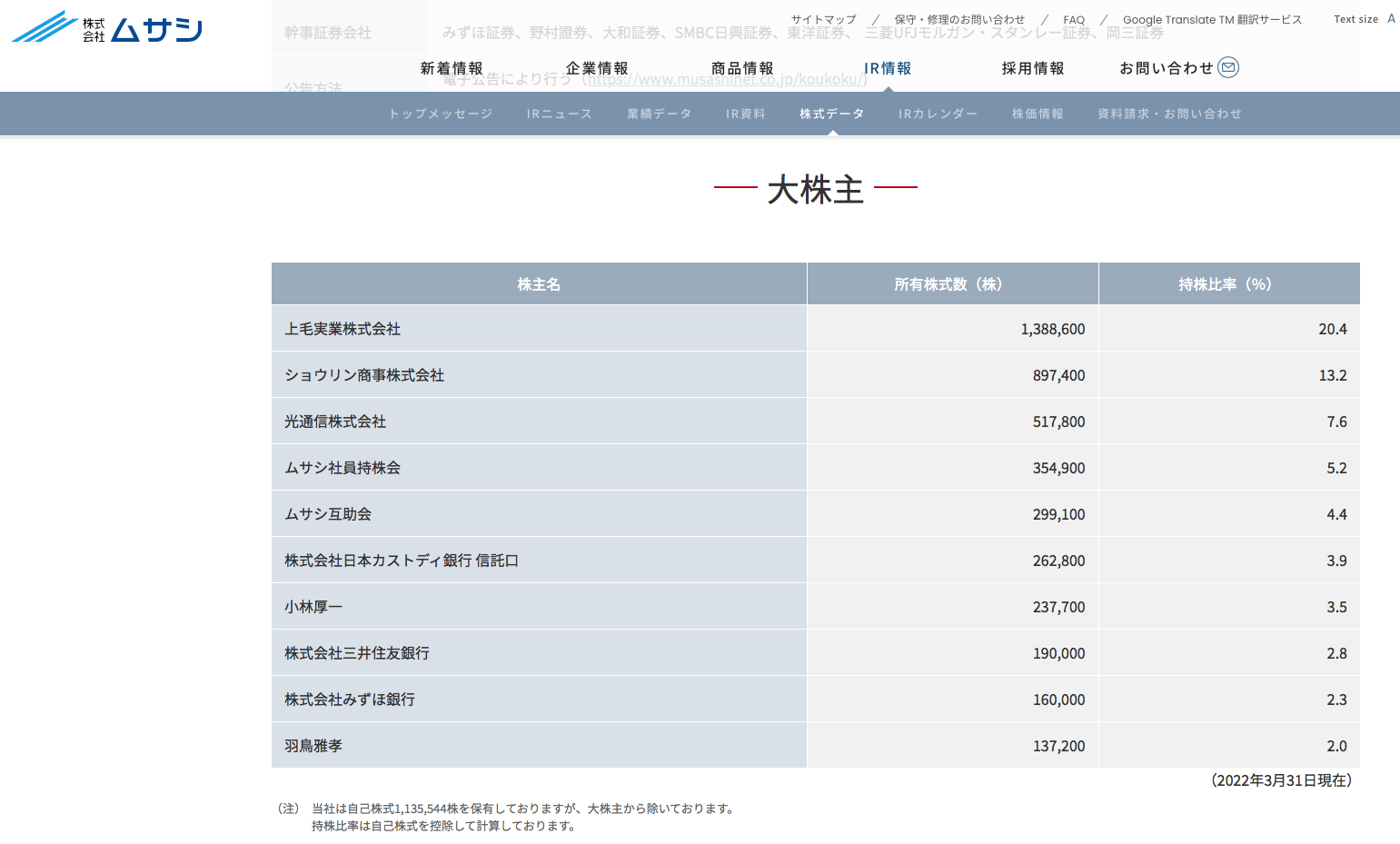Click the share count 262,800
This screenshot has width=1400, height=844.
[x=1058, y=561]
